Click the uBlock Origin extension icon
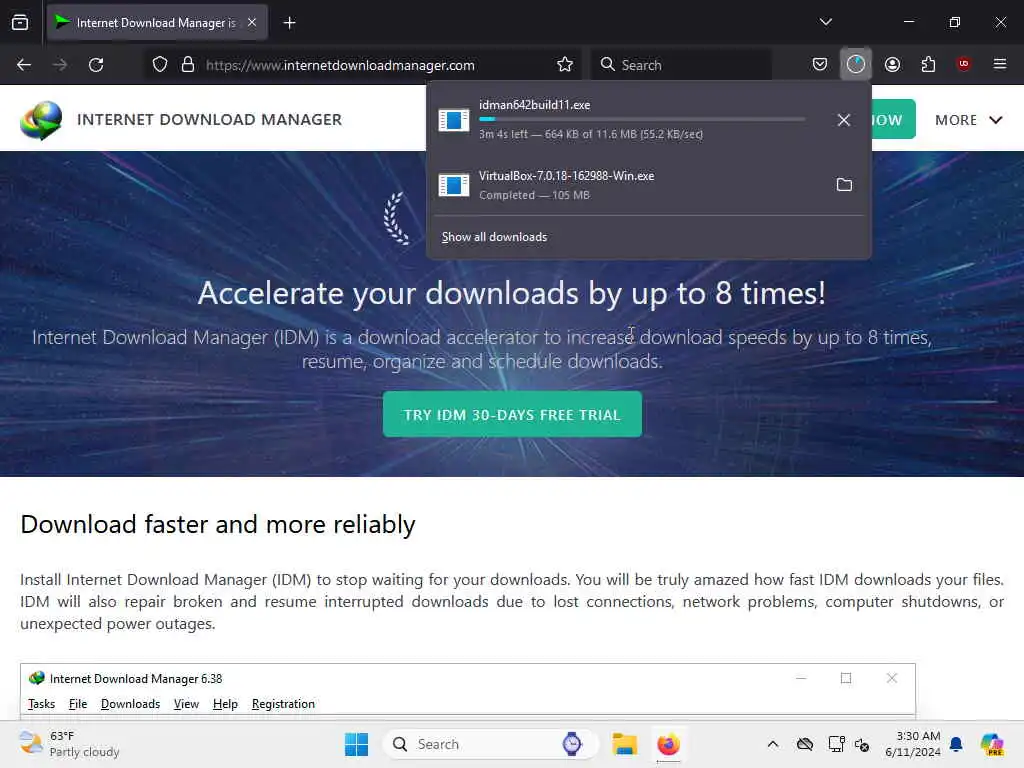This screenshot has width=1024, height=768. 963,64
